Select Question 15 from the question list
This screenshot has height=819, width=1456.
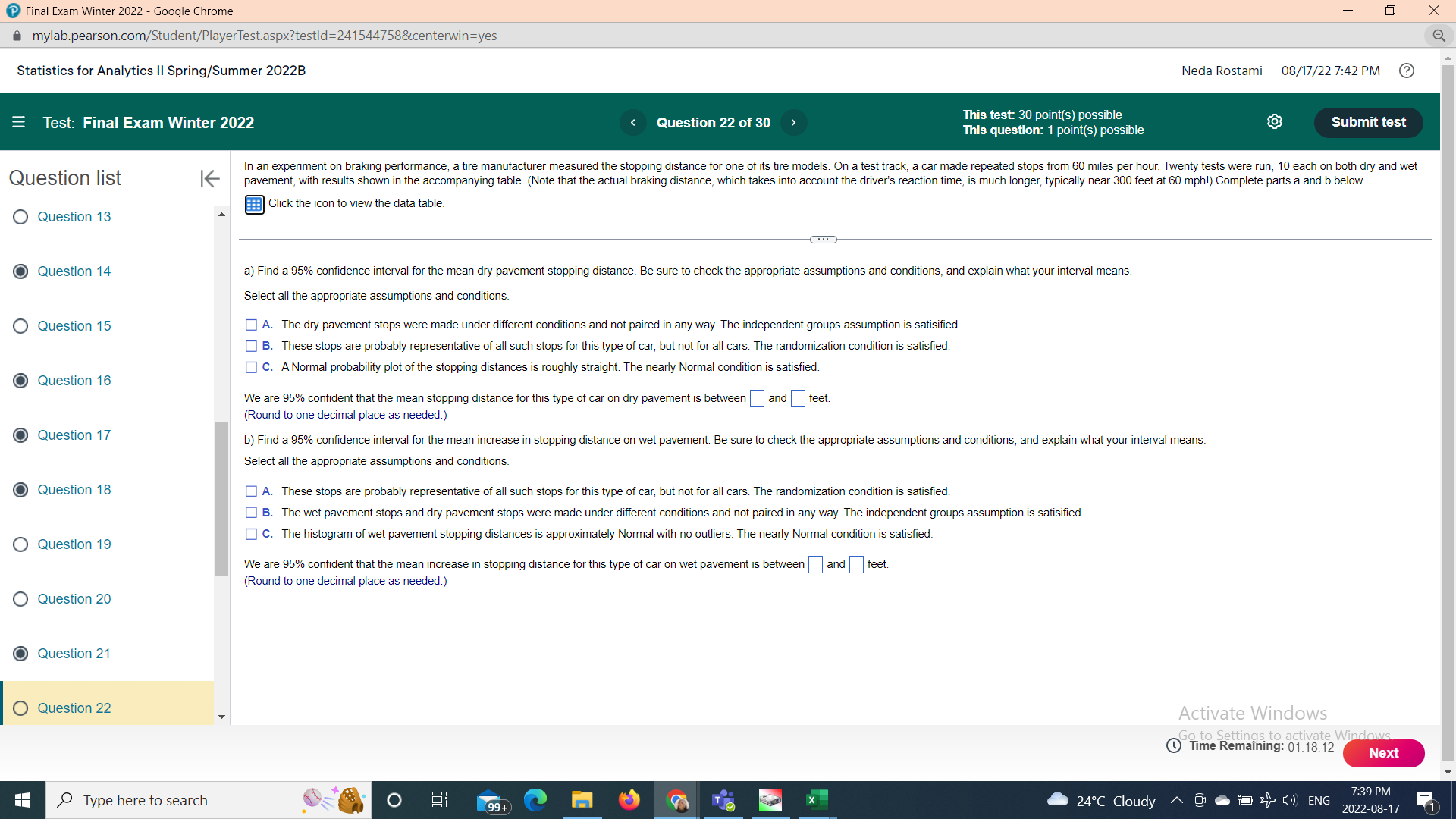(74, 325)
